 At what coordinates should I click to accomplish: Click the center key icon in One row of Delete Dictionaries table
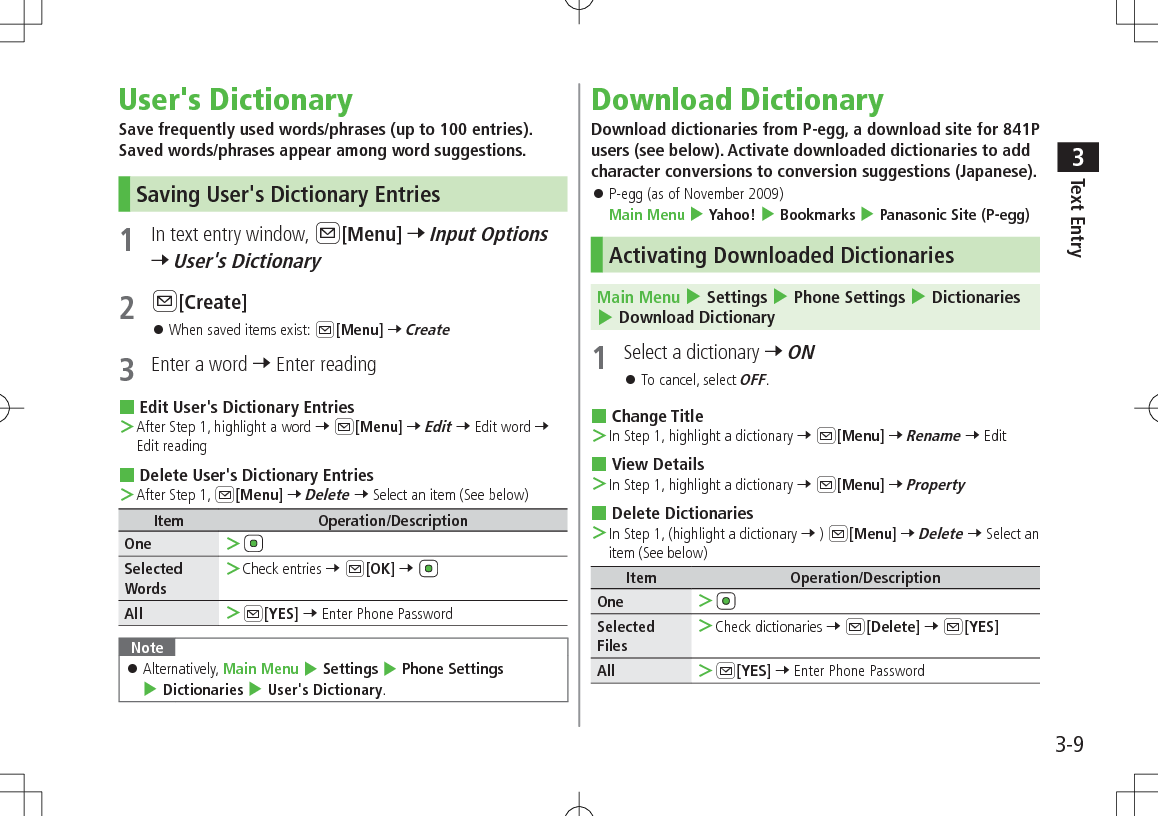coord(724,601)
